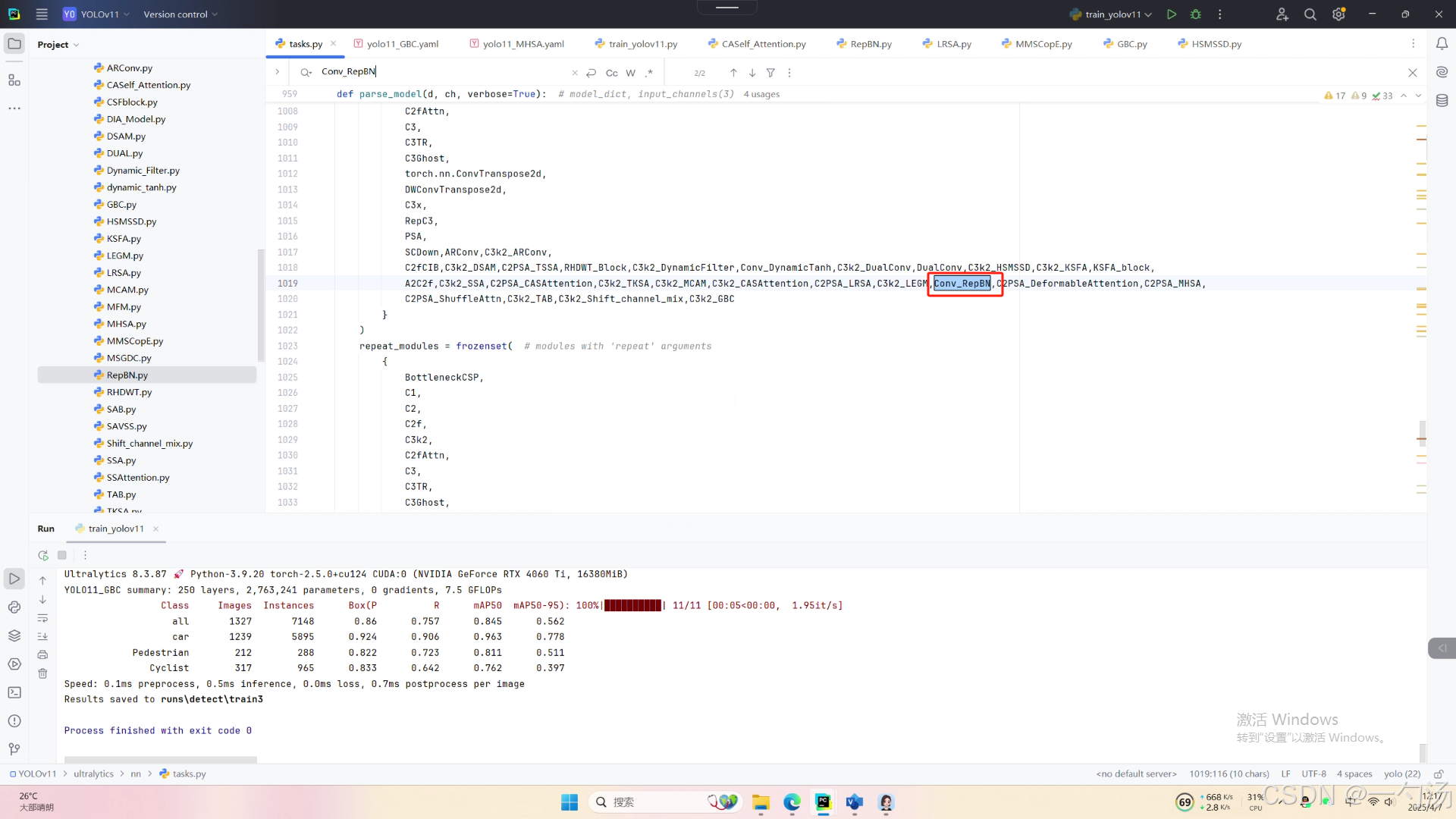Viewport: 1456px width, 819px height.
Task: Open the Version control dropdown
Action: coord(180,14)
